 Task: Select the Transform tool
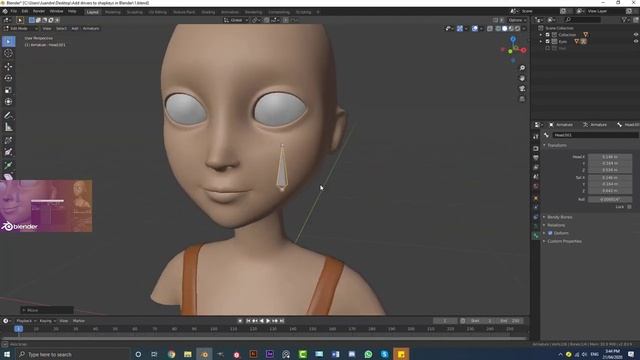[x=8, y=102]
